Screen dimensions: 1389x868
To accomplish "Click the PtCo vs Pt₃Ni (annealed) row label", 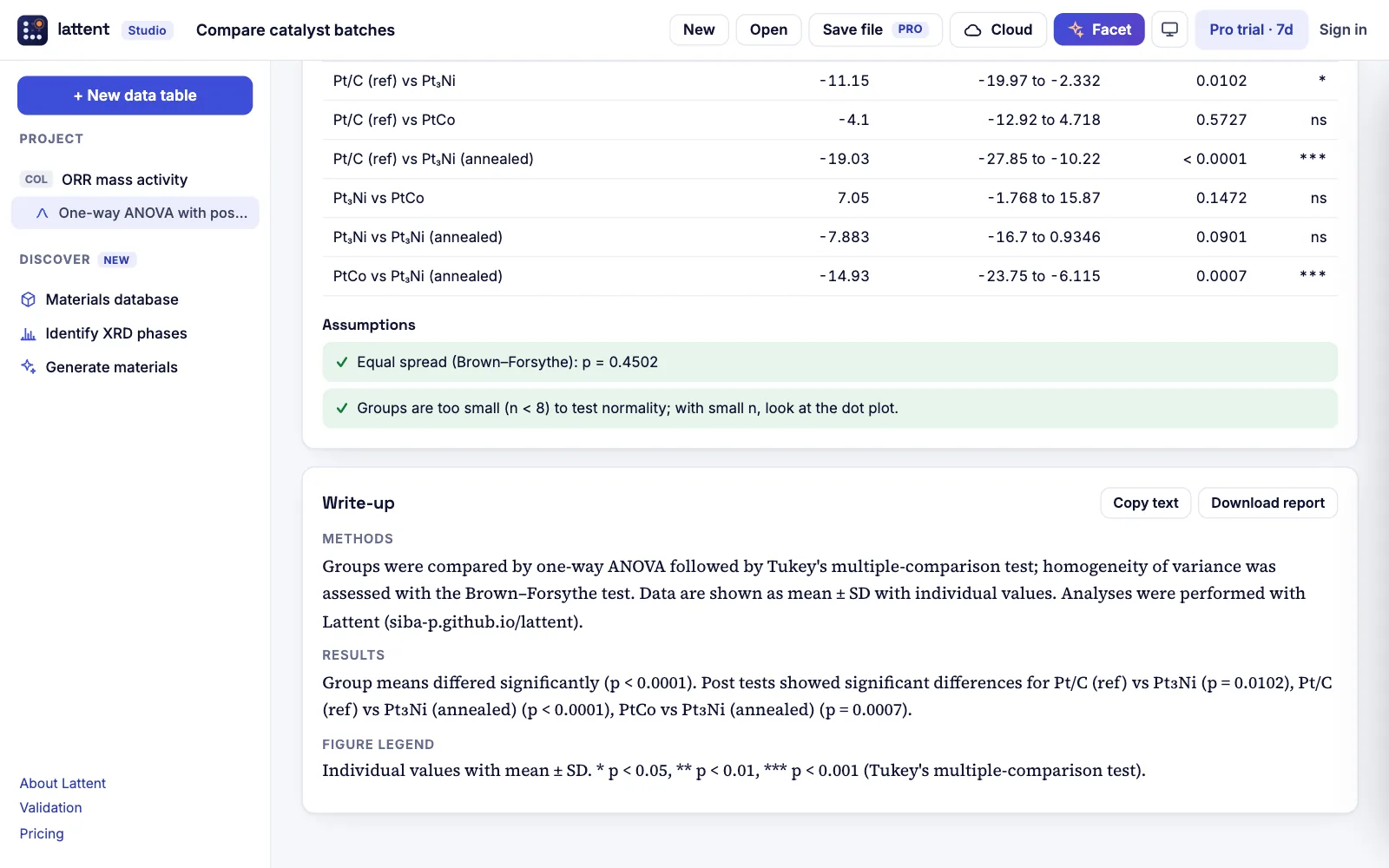I will [x=418, y=276].
